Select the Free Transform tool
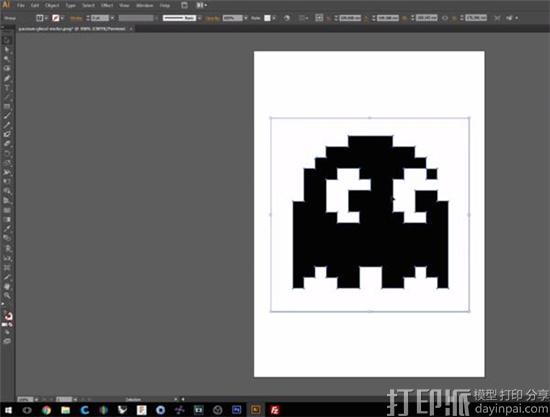This screenshot has width=550, height=417. 7,182
